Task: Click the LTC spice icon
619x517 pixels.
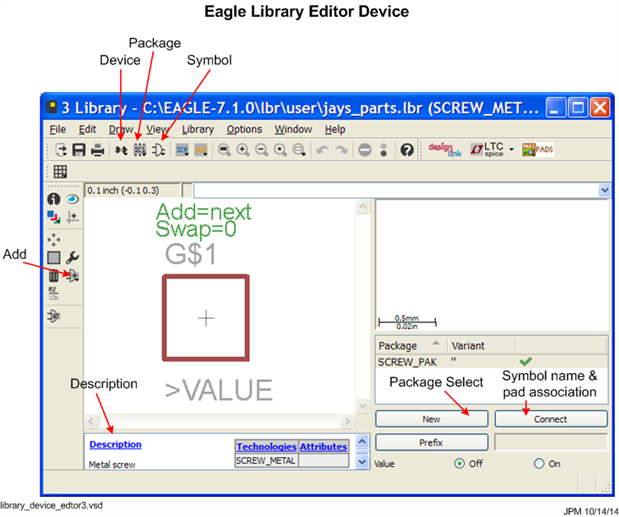Action: pyautogui.click(x=487, y=149)
